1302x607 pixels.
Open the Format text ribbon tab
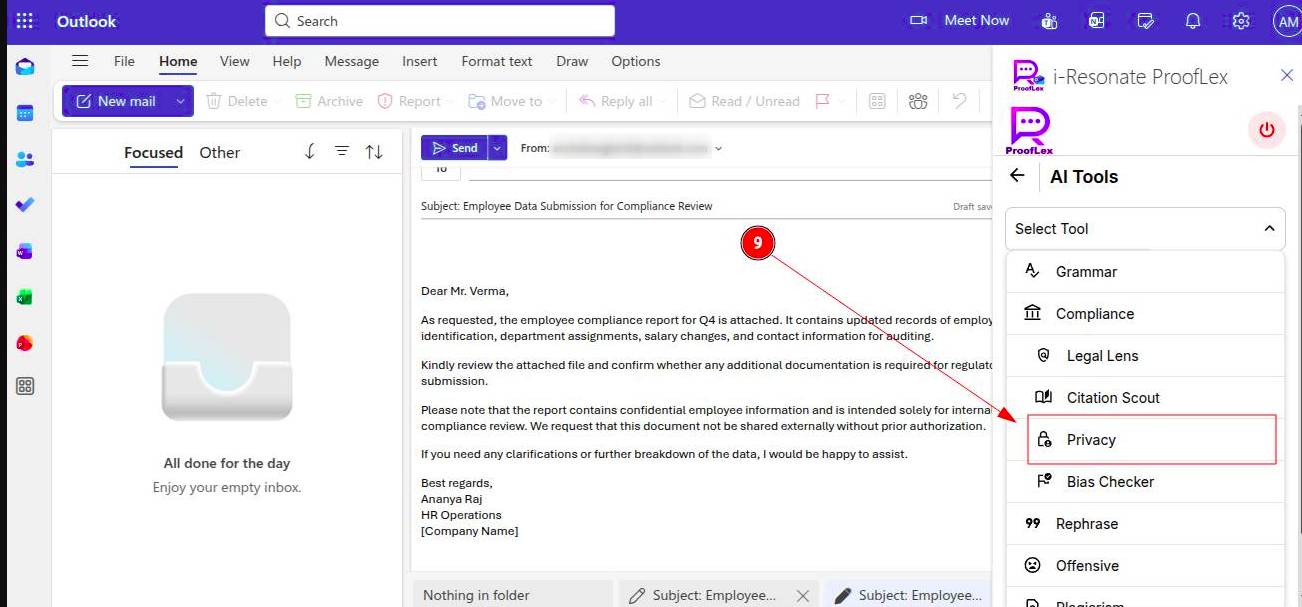pyautogui.click(x=496, y=61)
